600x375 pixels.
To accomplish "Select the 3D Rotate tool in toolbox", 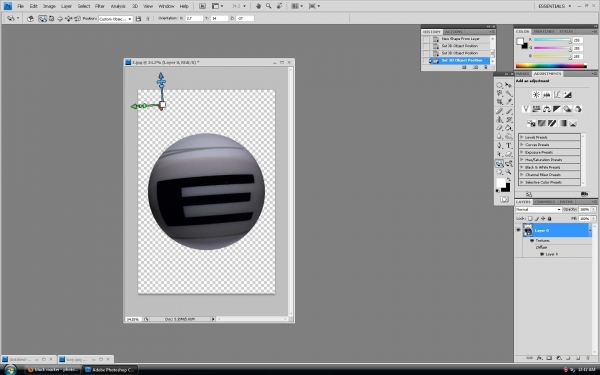I will pos(499,164).
